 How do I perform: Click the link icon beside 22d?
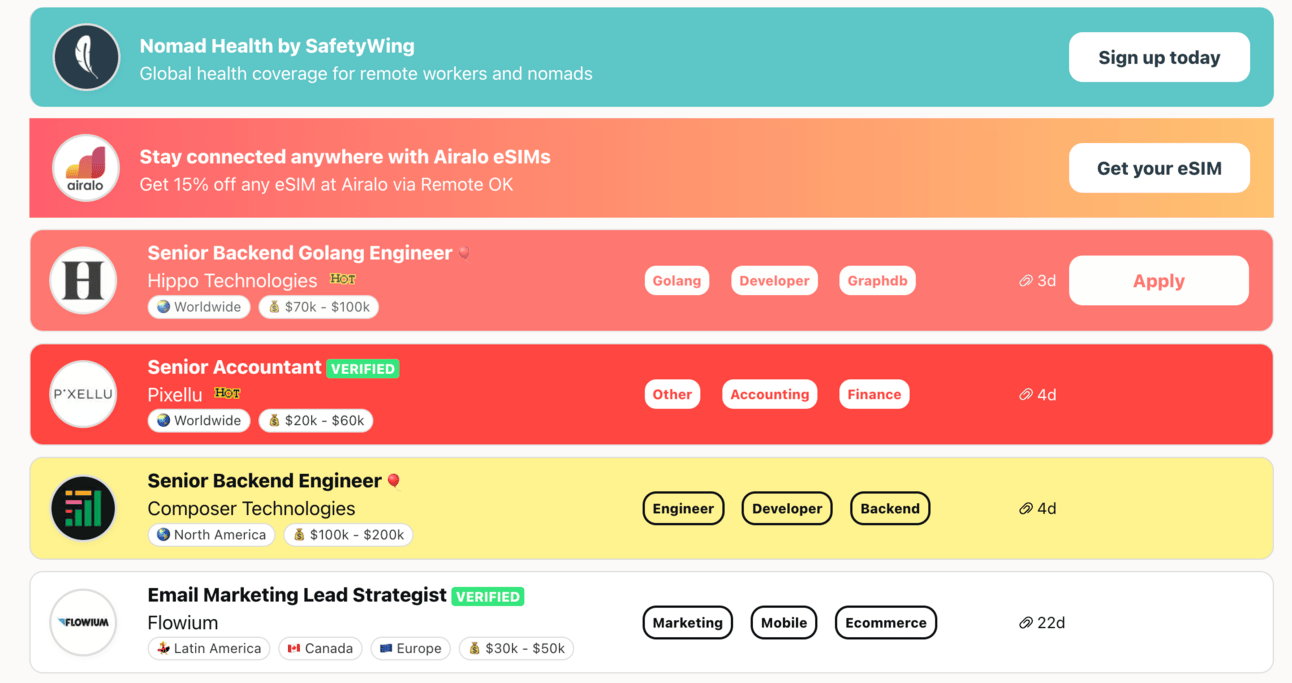1025,622
